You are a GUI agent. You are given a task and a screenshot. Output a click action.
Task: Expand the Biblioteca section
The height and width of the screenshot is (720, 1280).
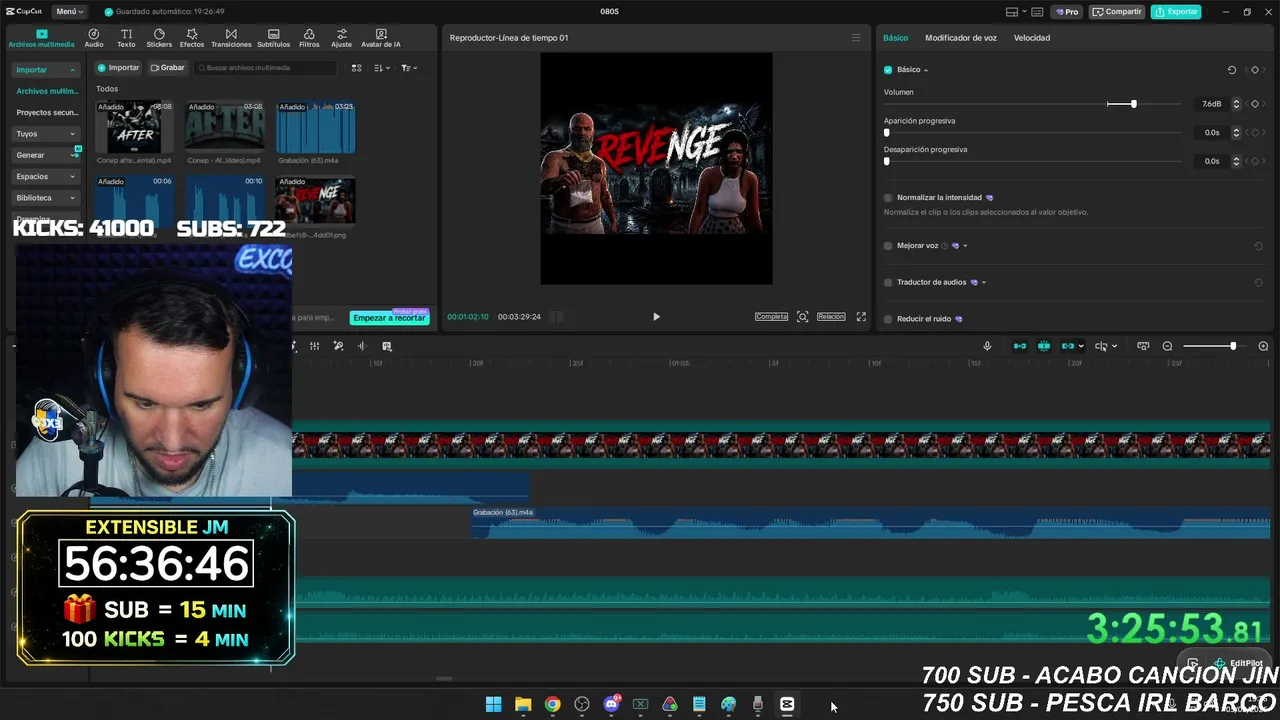tap(46, 198)
